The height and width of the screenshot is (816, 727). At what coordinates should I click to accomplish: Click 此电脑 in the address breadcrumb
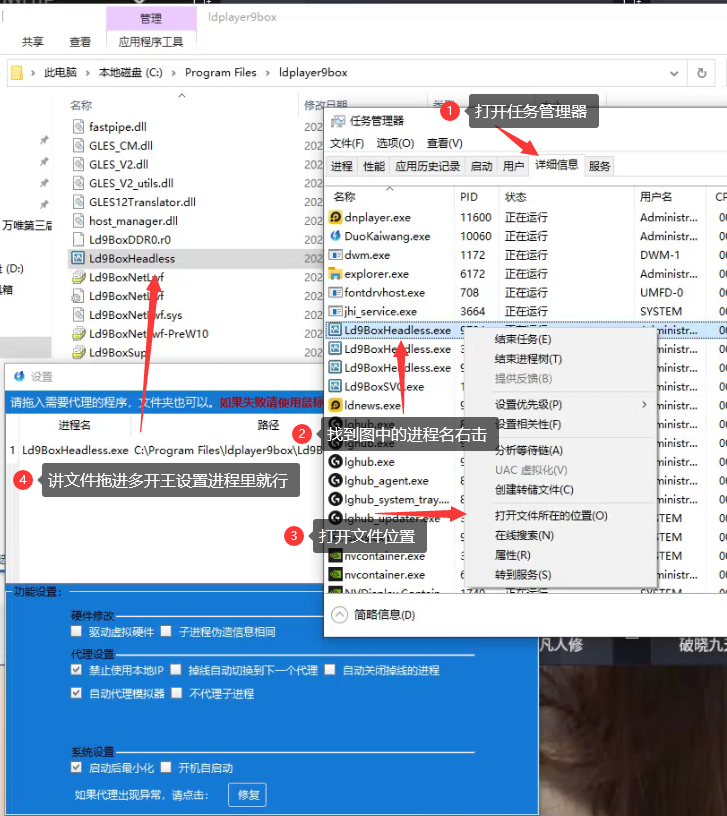(x=60, y=72)
